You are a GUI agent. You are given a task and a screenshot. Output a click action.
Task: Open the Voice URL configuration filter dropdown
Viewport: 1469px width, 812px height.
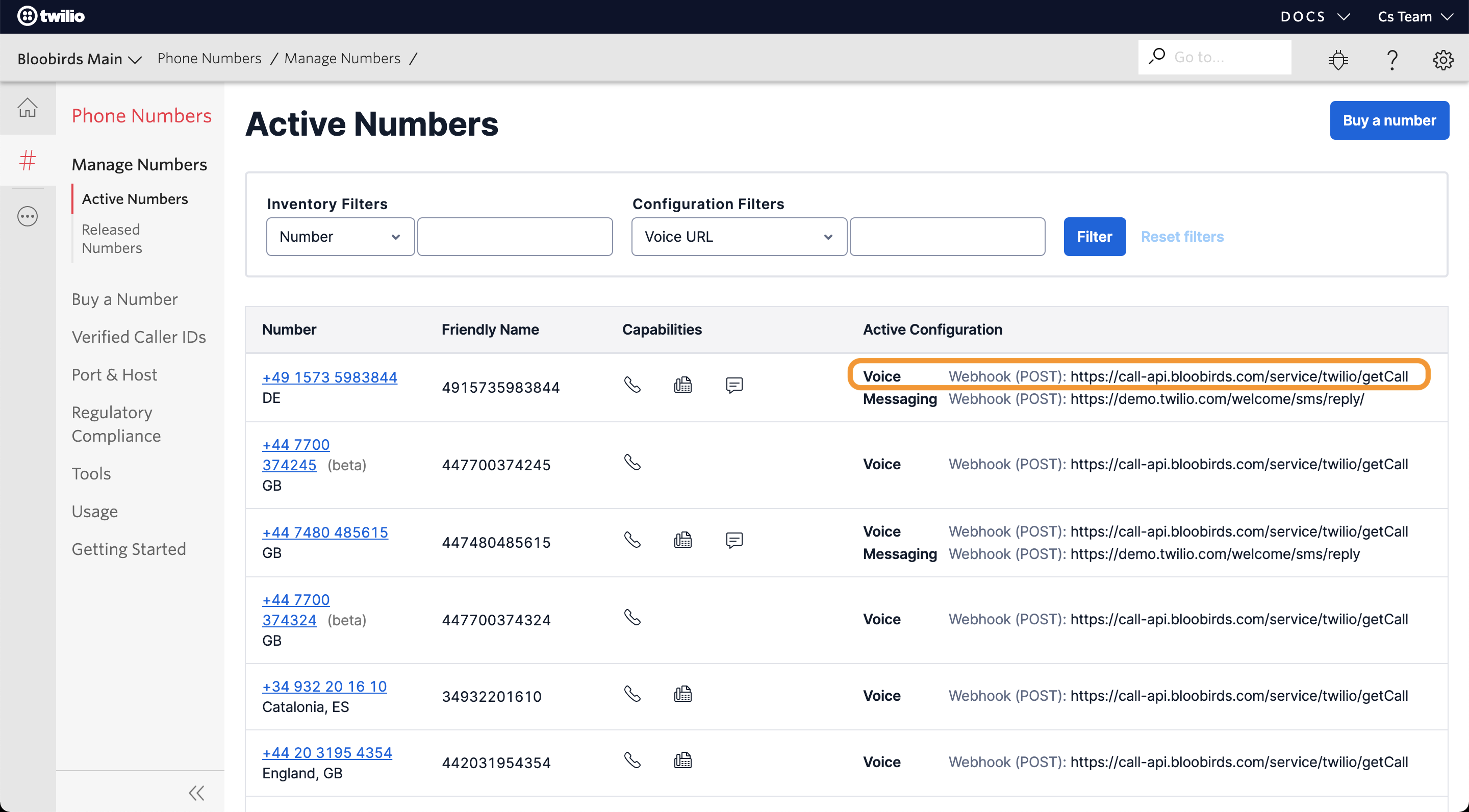pos(739,237)
